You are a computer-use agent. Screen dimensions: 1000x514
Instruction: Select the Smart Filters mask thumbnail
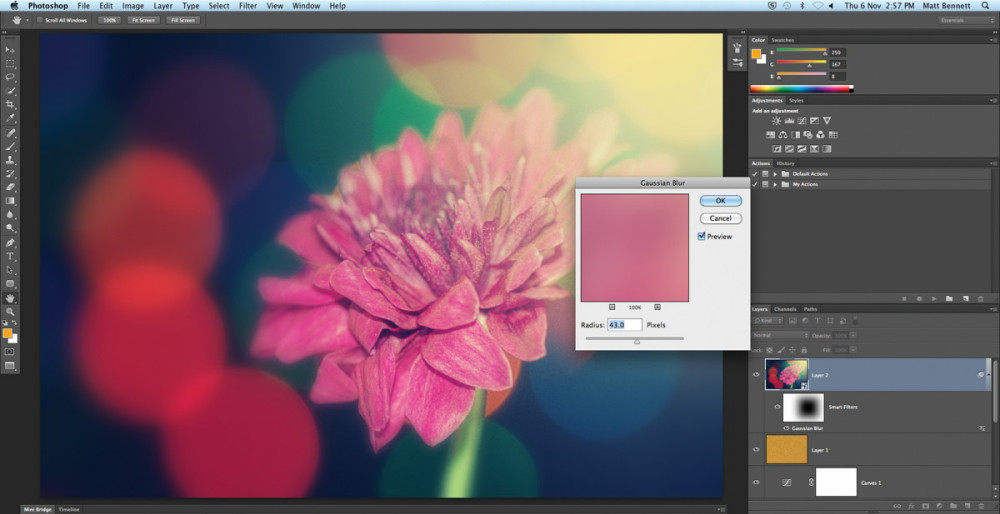click(803, 407)
